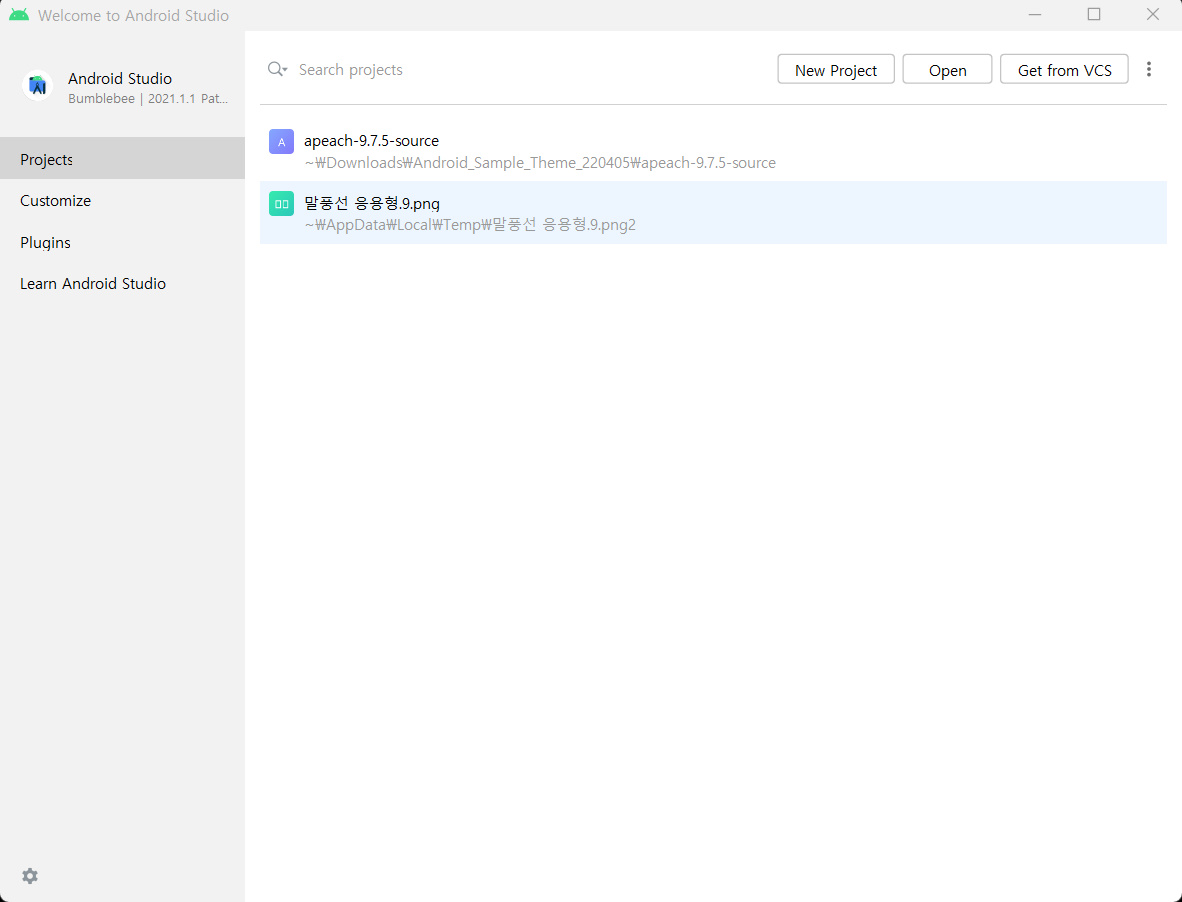Click the green project icon for 말풍선
The width and height of the screenshot is (1182, 902).
point(281,204)
